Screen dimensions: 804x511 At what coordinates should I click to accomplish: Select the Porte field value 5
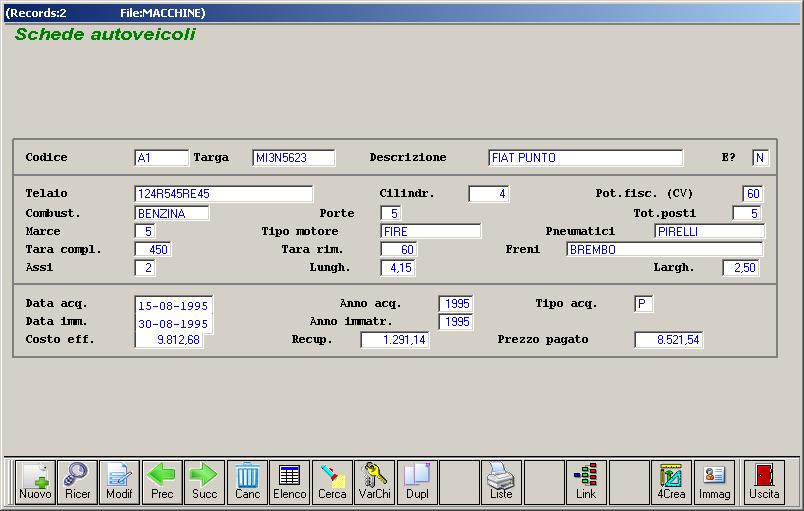click(391, 213)
